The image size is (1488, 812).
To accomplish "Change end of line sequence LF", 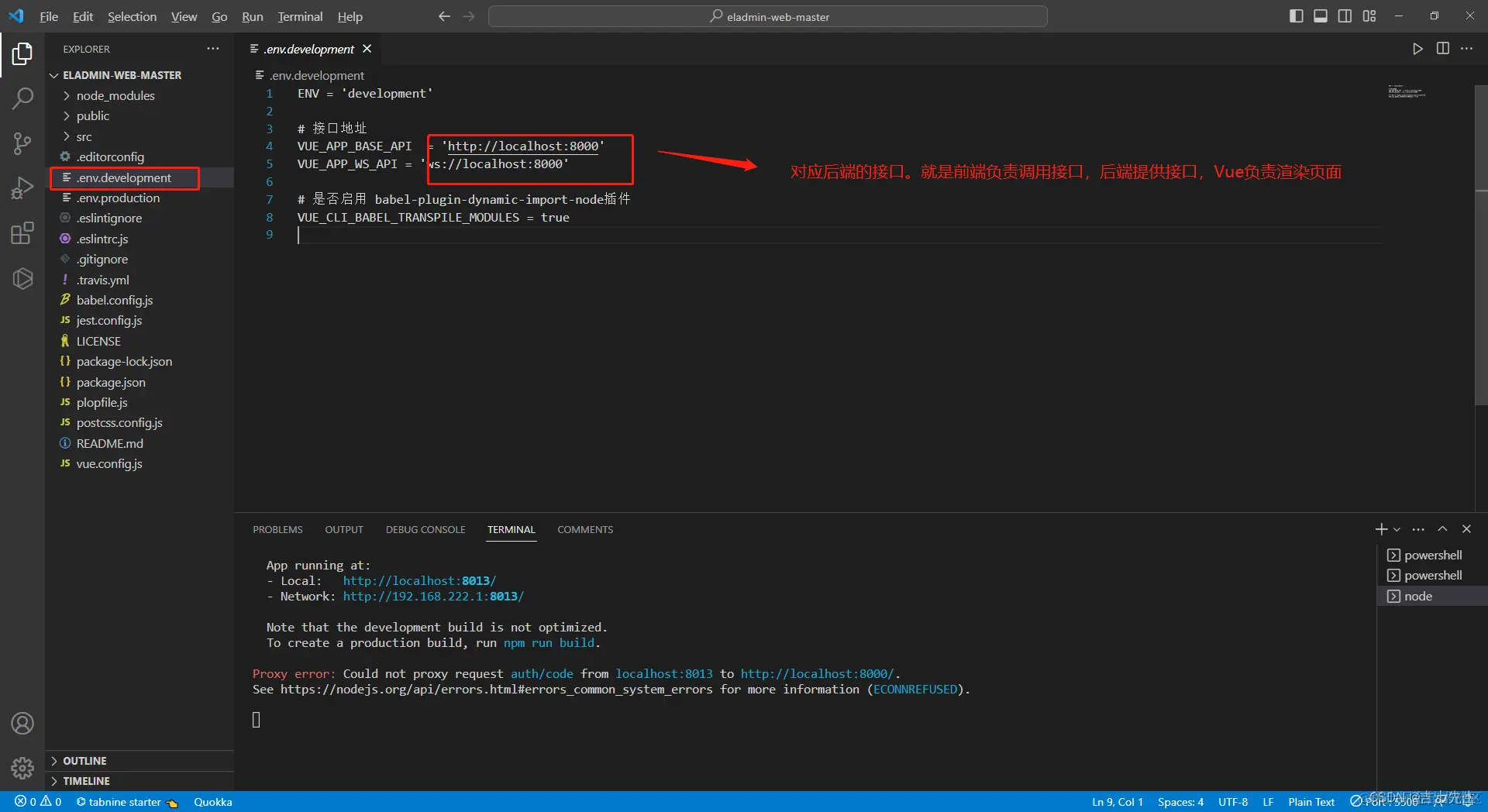I will (1268, 802).
